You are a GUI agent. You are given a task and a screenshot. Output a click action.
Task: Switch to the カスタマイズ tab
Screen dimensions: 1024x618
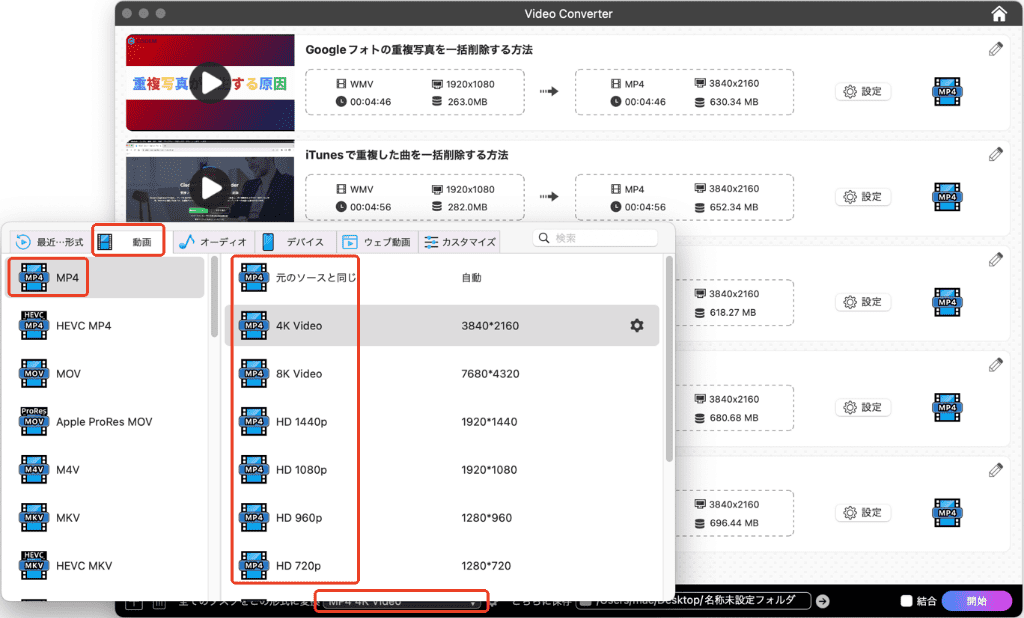460,242
